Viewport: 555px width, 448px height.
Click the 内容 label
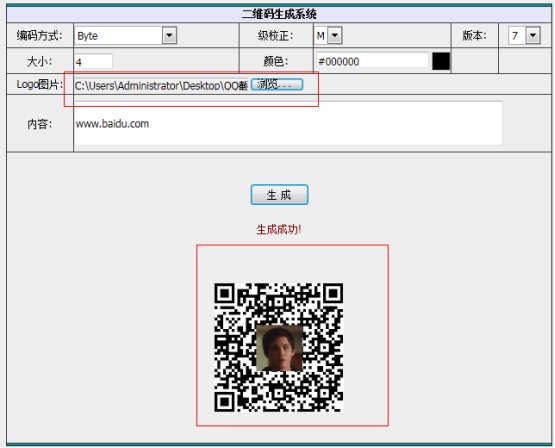pos(39,124)
